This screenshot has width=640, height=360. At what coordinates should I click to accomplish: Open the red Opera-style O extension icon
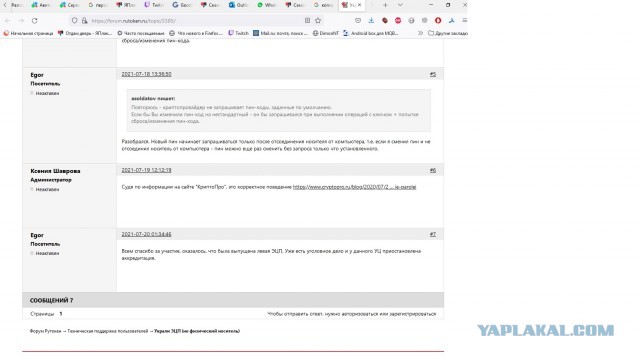[x=438, y=20]
